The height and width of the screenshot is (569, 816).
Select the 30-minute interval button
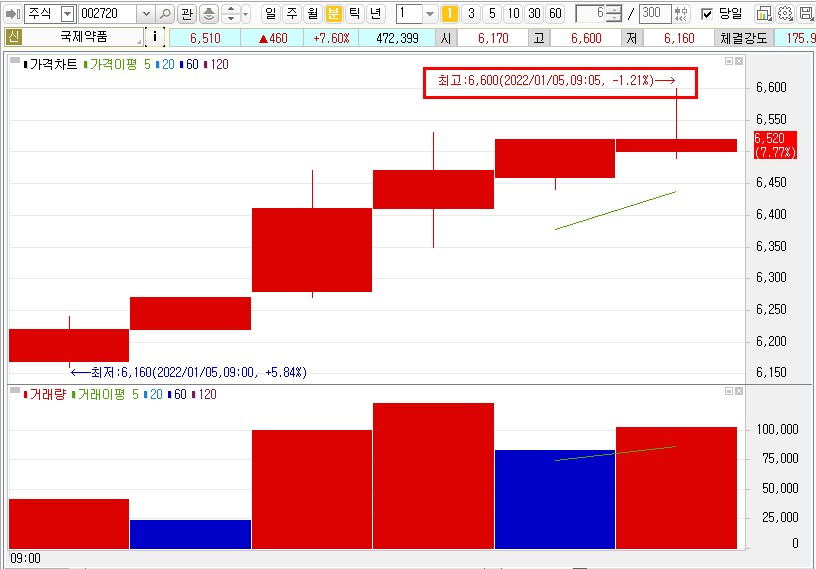tap(534, 14)
